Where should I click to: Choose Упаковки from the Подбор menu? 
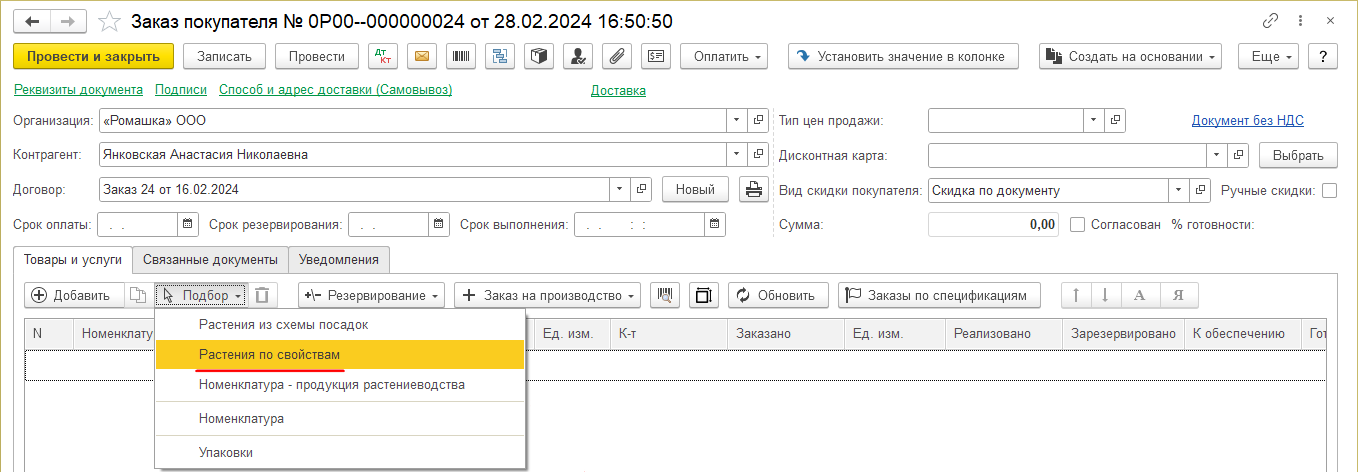[225, 452]
